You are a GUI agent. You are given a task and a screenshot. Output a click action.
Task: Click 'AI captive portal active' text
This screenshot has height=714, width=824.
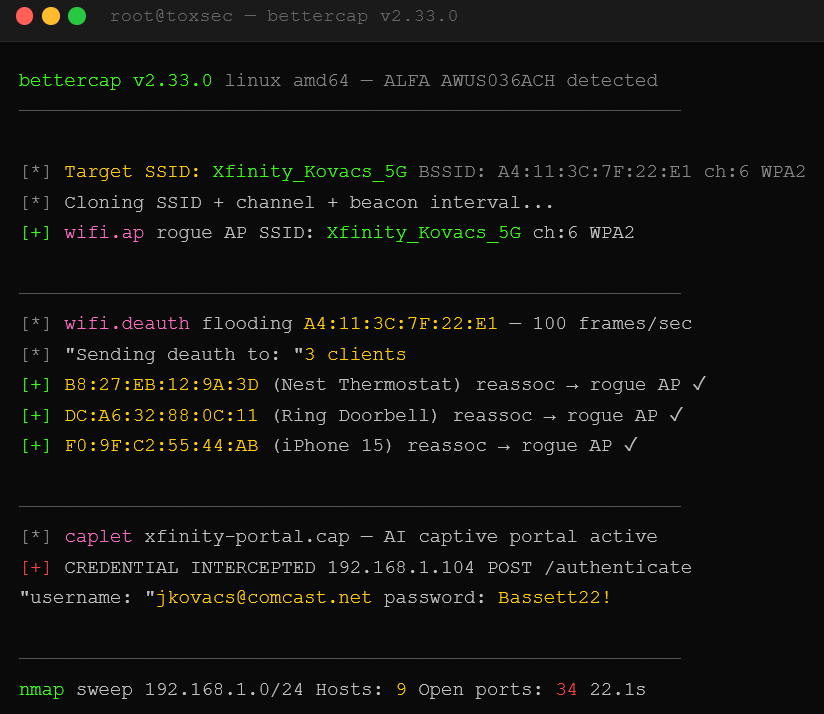point(521,536)
